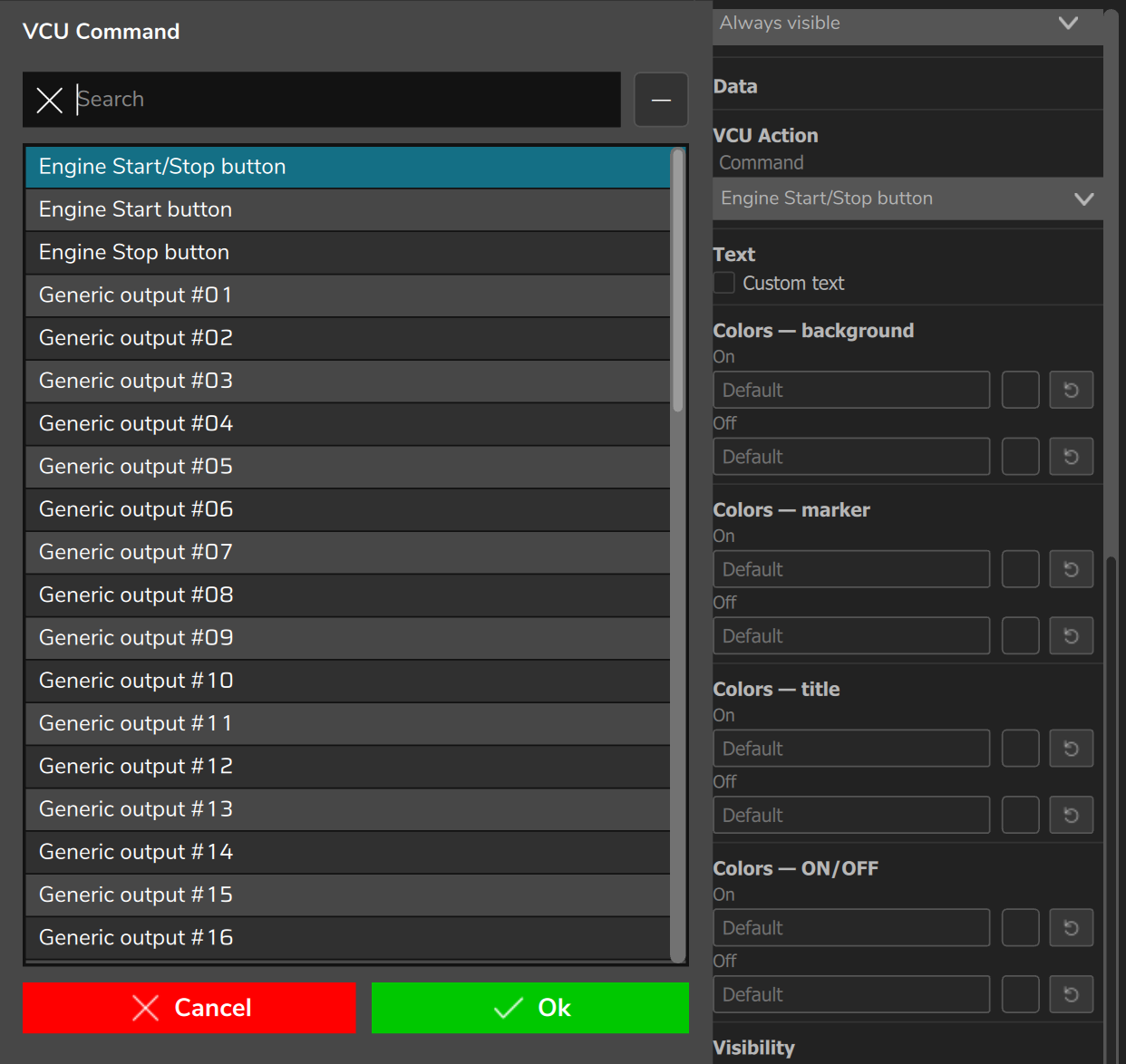Choose Generic output #11 row
The height and width of the screenshot is (1064, 1126).
(x=348, y=723)
